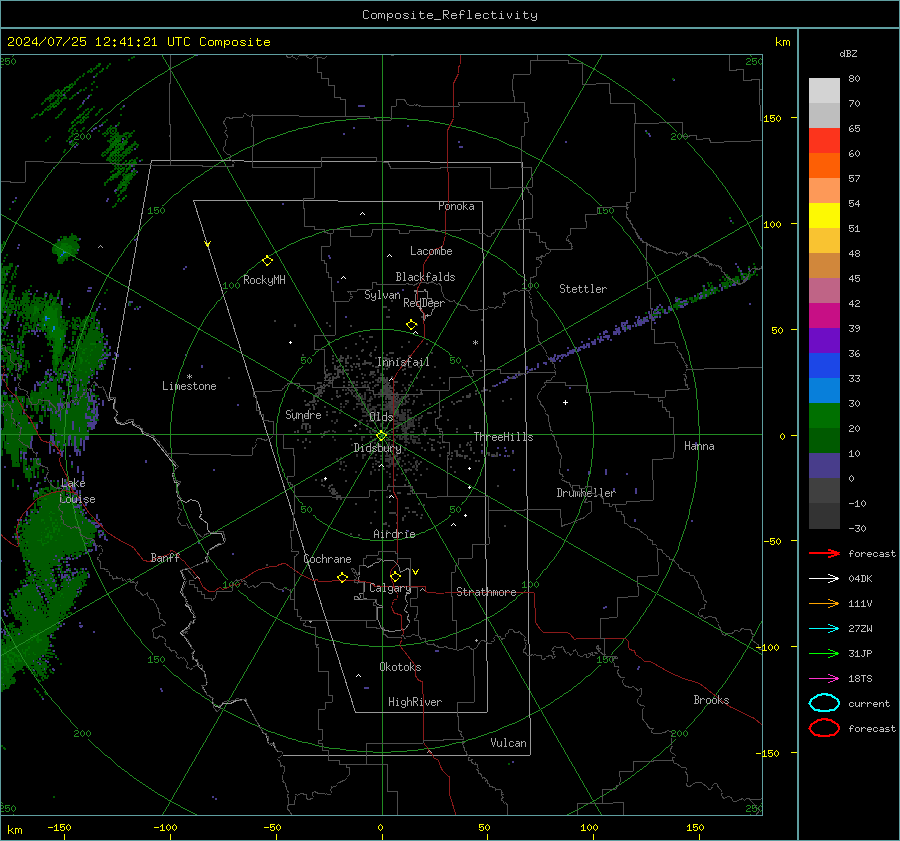
Task: Click the Stettler city label
Action: coord(583,289)
